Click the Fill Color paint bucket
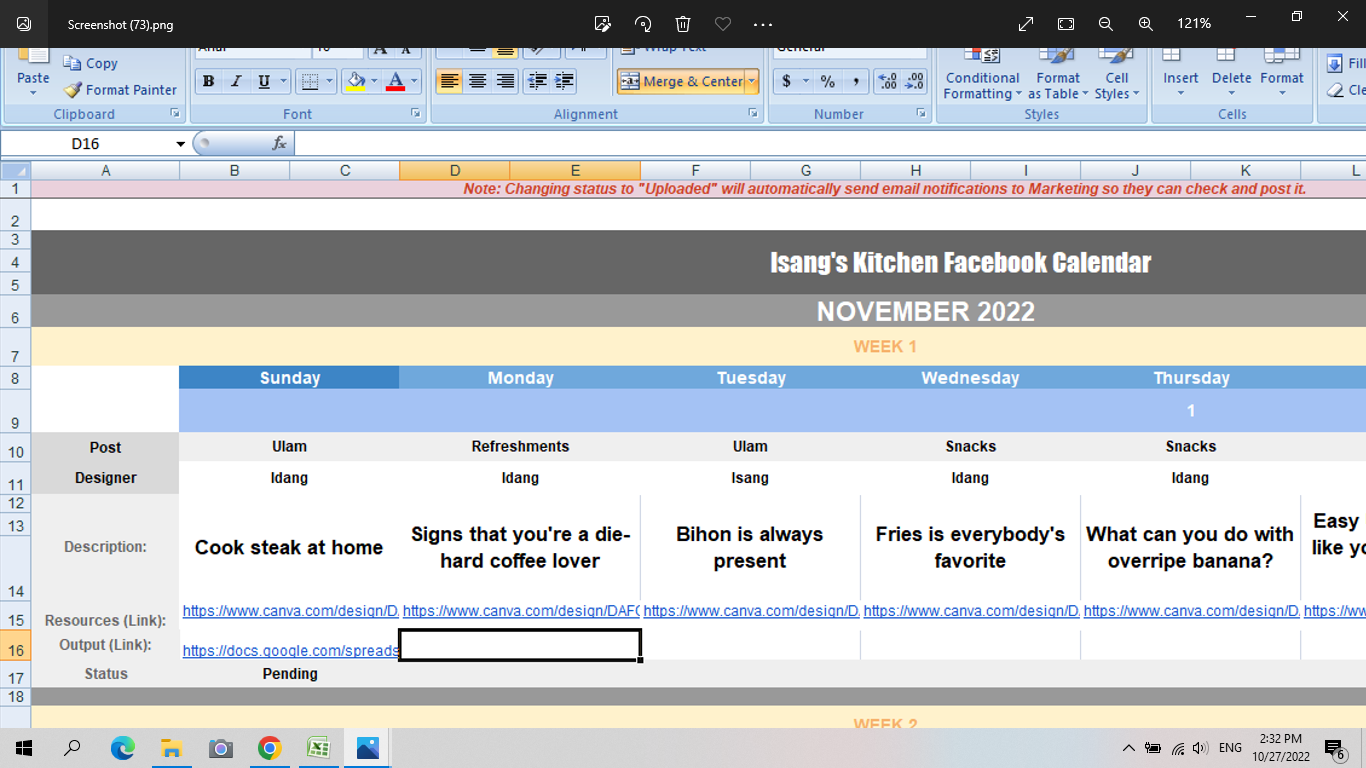 355,82
